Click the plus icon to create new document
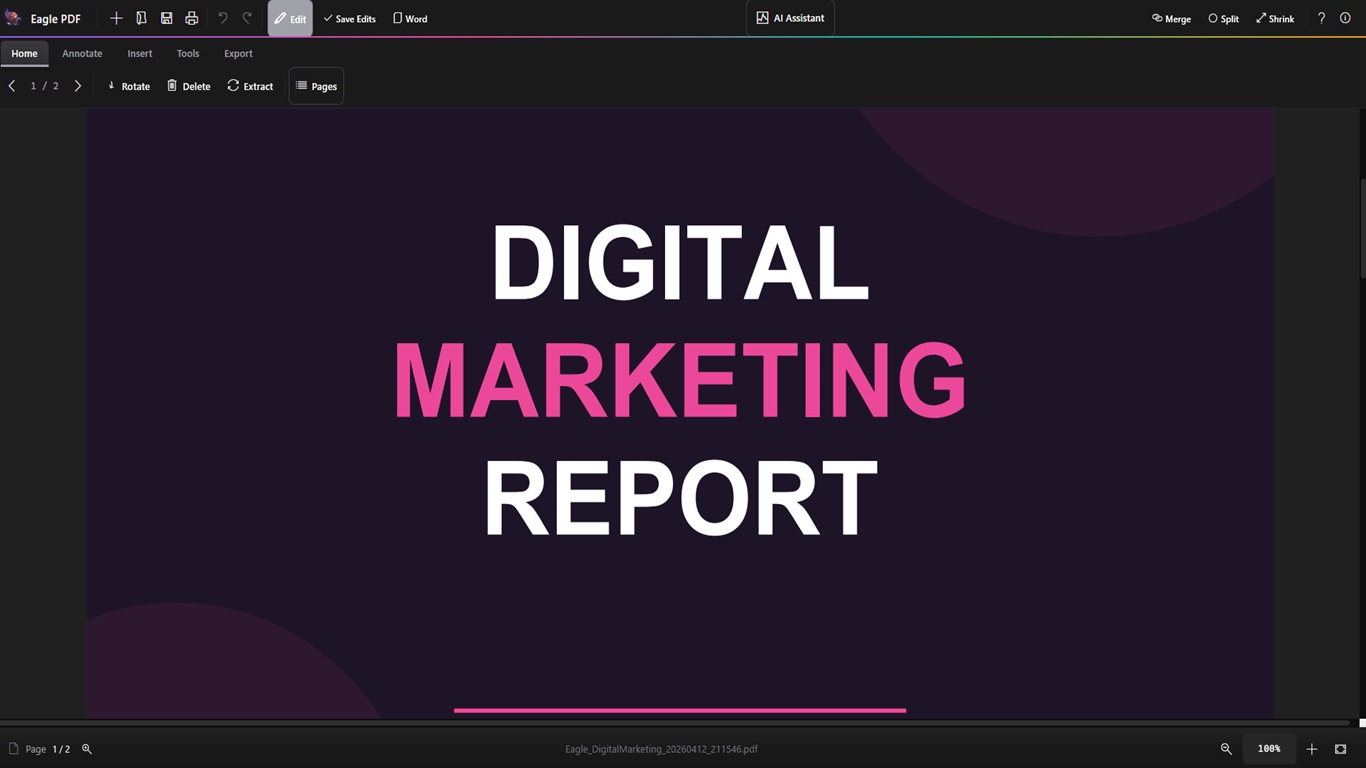Viewport: 1366px width, 768px height. click(x=116, y=18)
